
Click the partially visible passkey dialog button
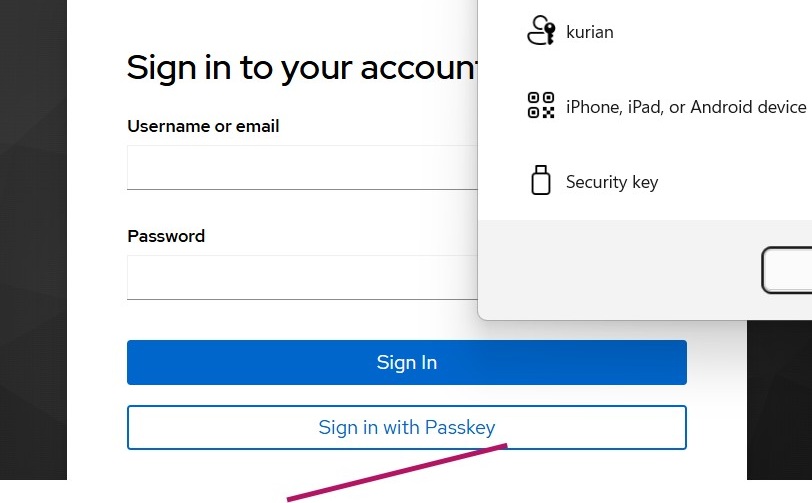pyautogui.click(x=790, y=270)
